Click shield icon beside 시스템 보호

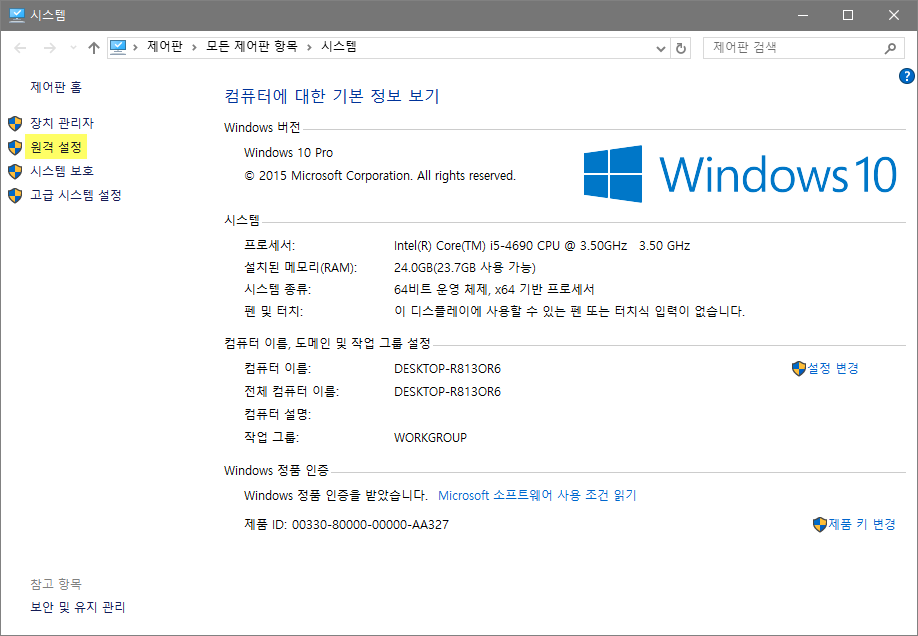15,171
